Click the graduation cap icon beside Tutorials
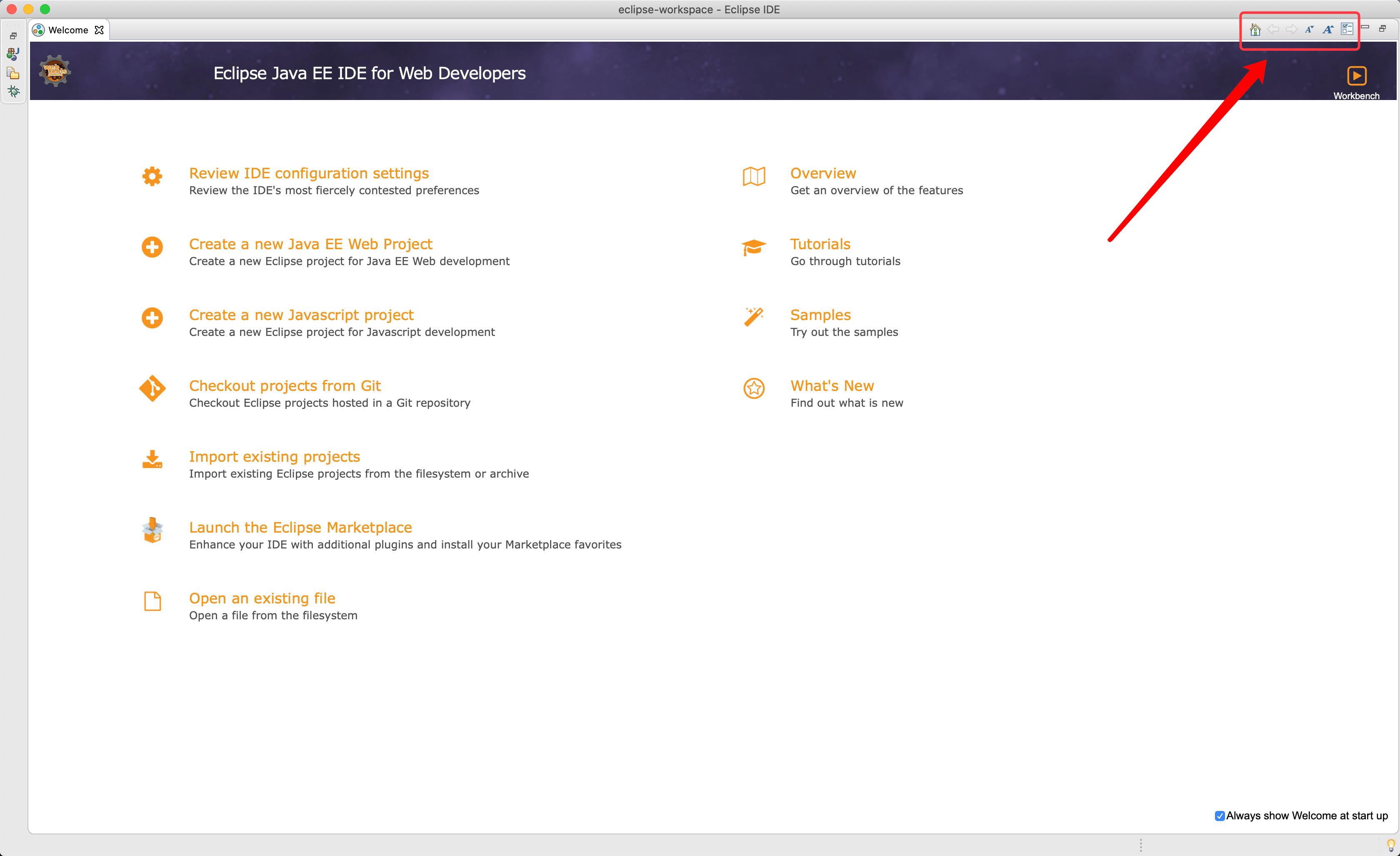 click(754, 247)
